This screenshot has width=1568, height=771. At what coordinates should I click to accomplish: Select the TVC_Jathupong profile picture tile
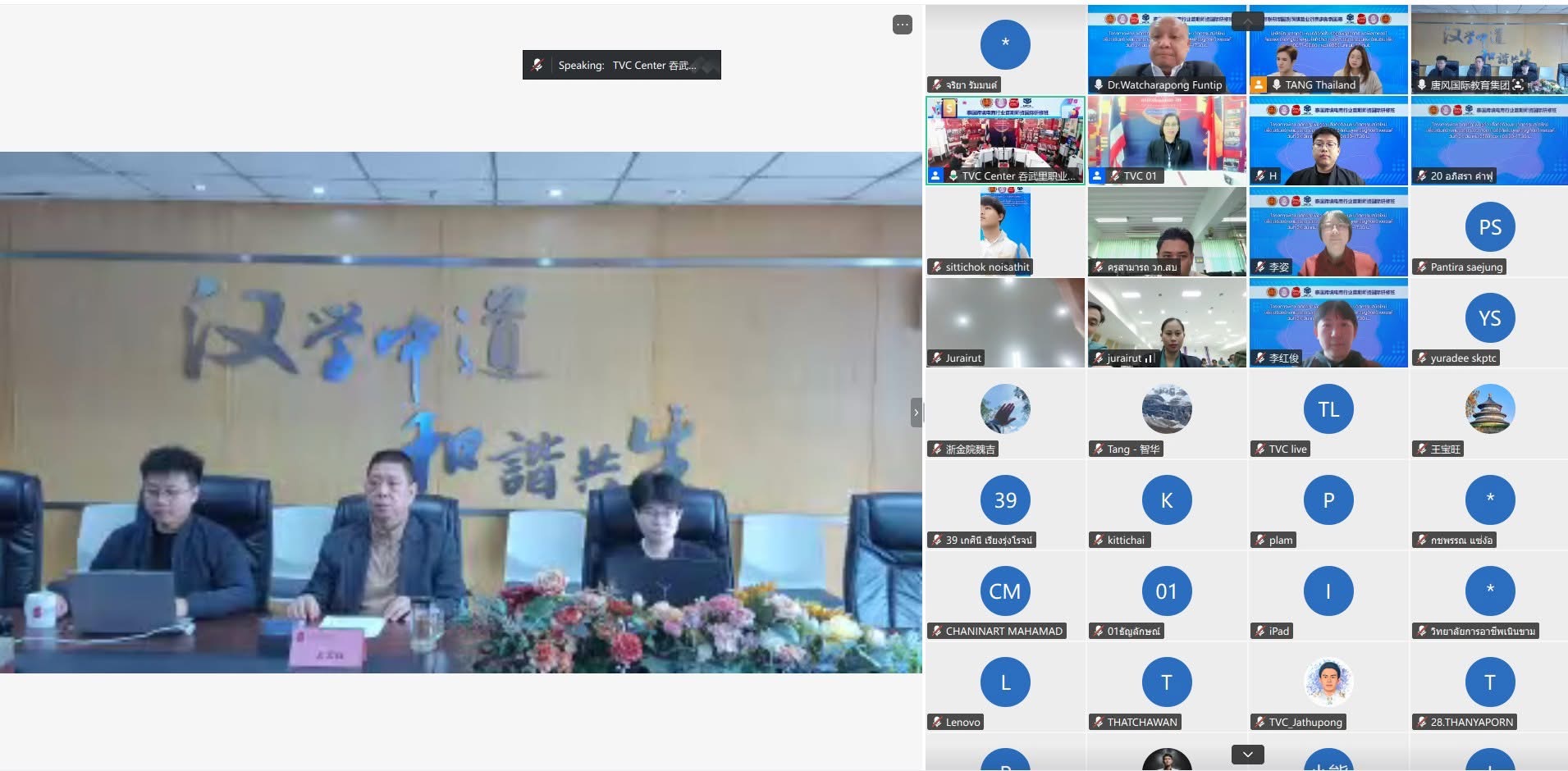[1328, 682]
